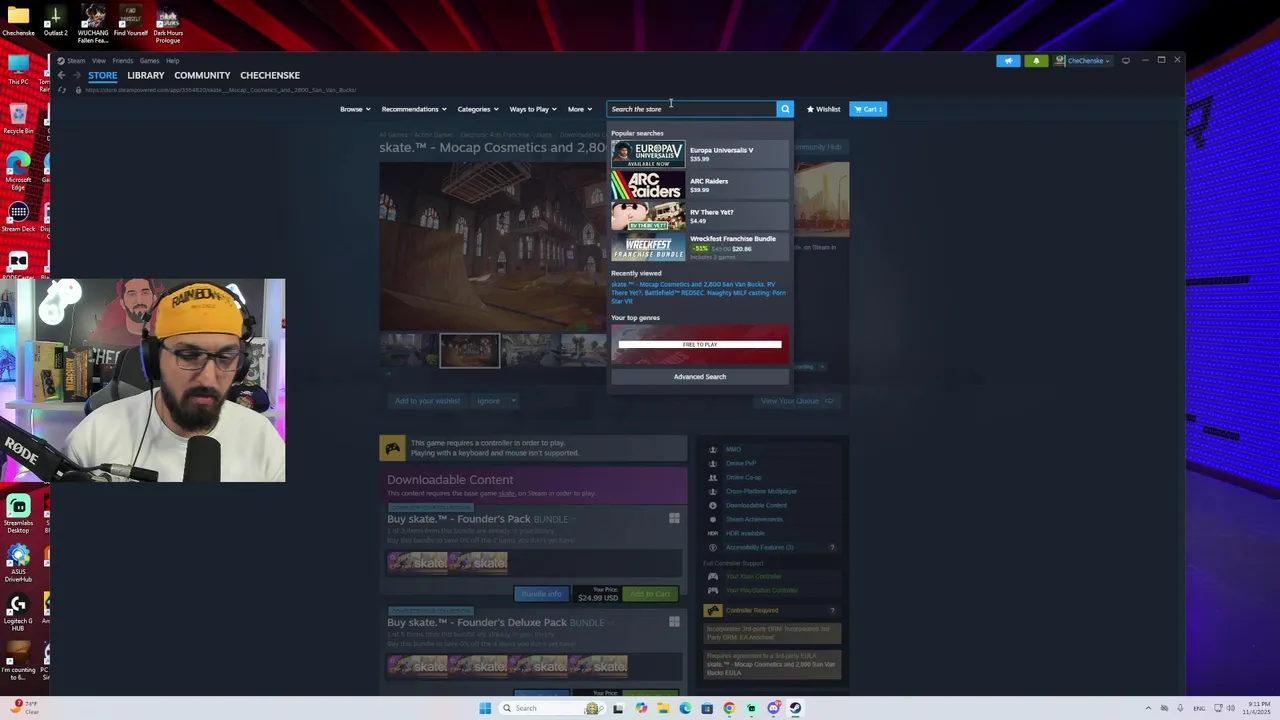The height and width of the screenshot is (720, 1280).
Task: Expand the Categories dropdown
Action: (x=478, y=109)
